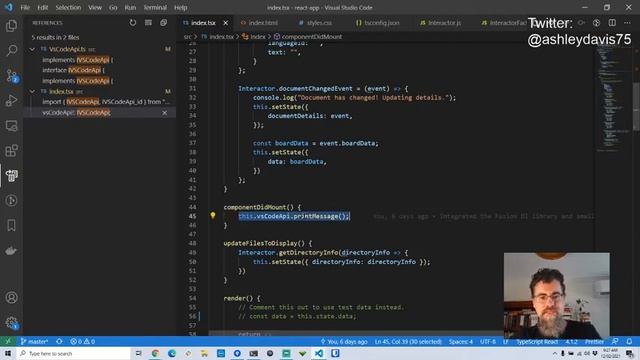The height and width of the screenshot is (360, 640).
Task: Open the Manage gear icon
Action: (x=11, y=323)
